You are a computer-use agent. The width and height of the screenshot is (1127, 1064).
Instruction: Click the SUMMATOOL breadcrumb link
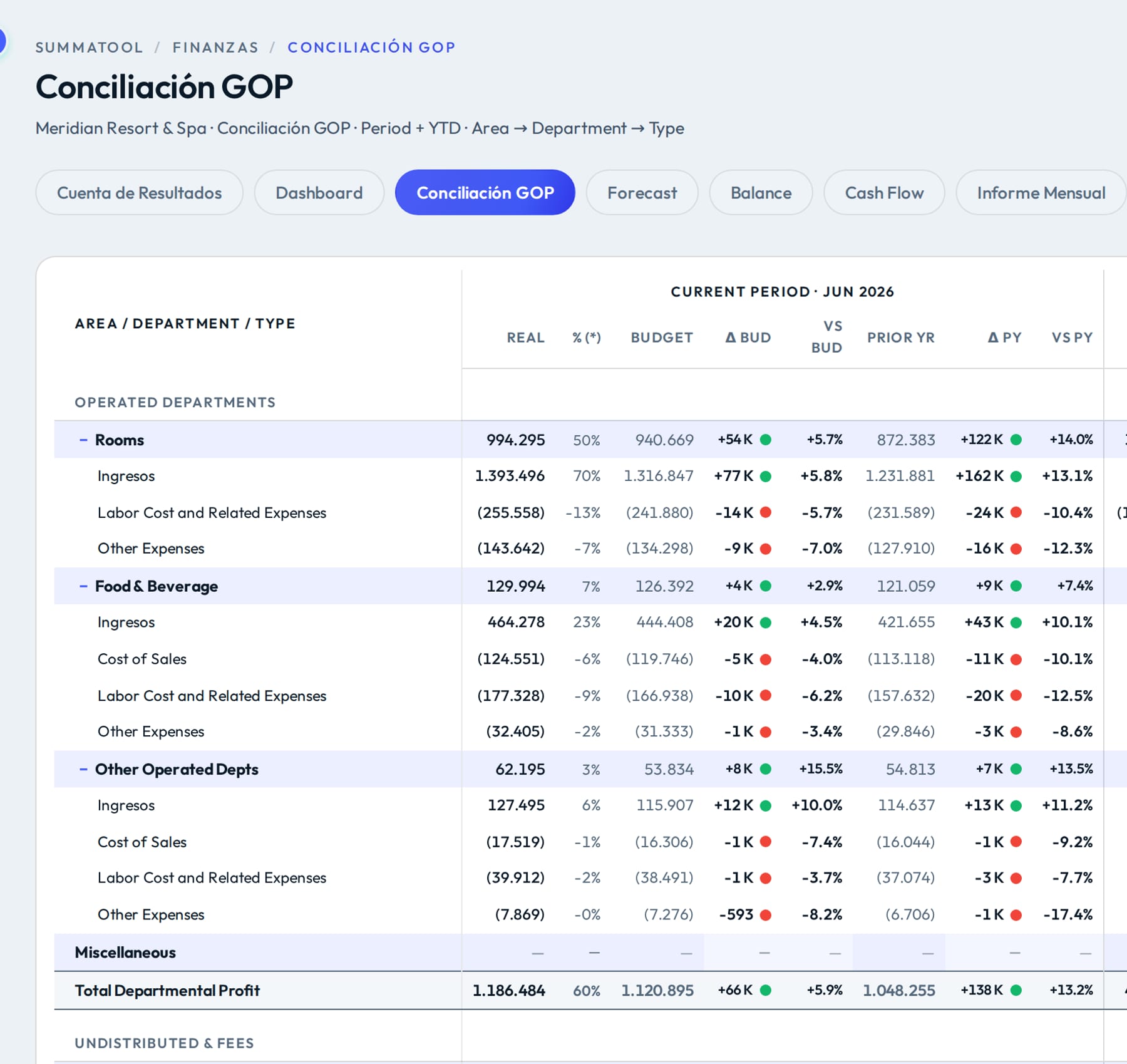[89, 48]
